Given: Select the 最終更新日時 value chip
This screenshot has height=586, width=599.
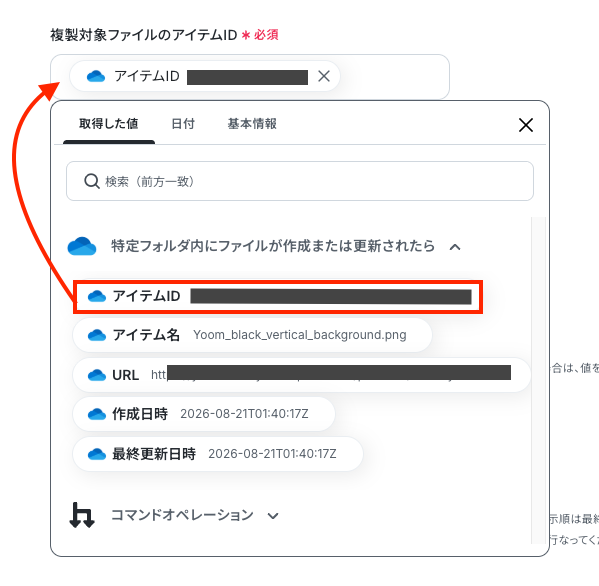Looking at the screenshot, I should (218, 454).
